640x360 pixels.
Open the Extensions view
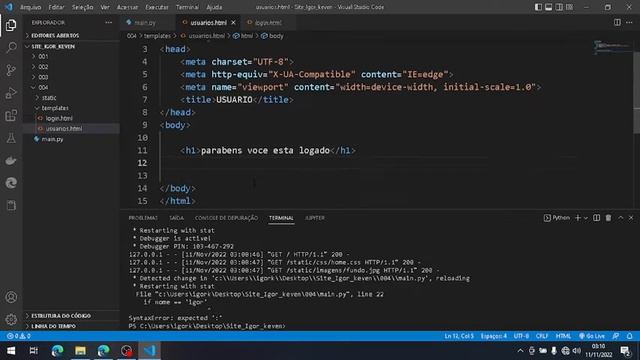11,116
